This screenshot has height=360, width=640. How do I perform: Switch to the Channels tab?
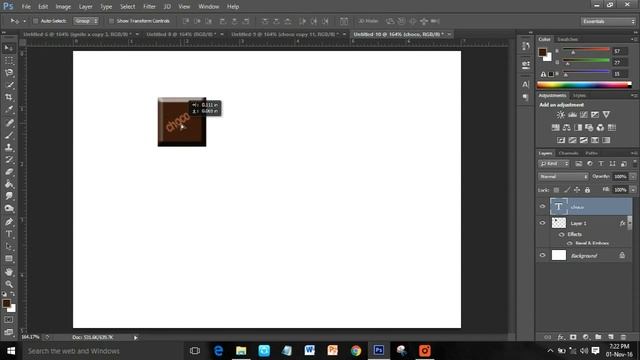(x=569, y=153)
